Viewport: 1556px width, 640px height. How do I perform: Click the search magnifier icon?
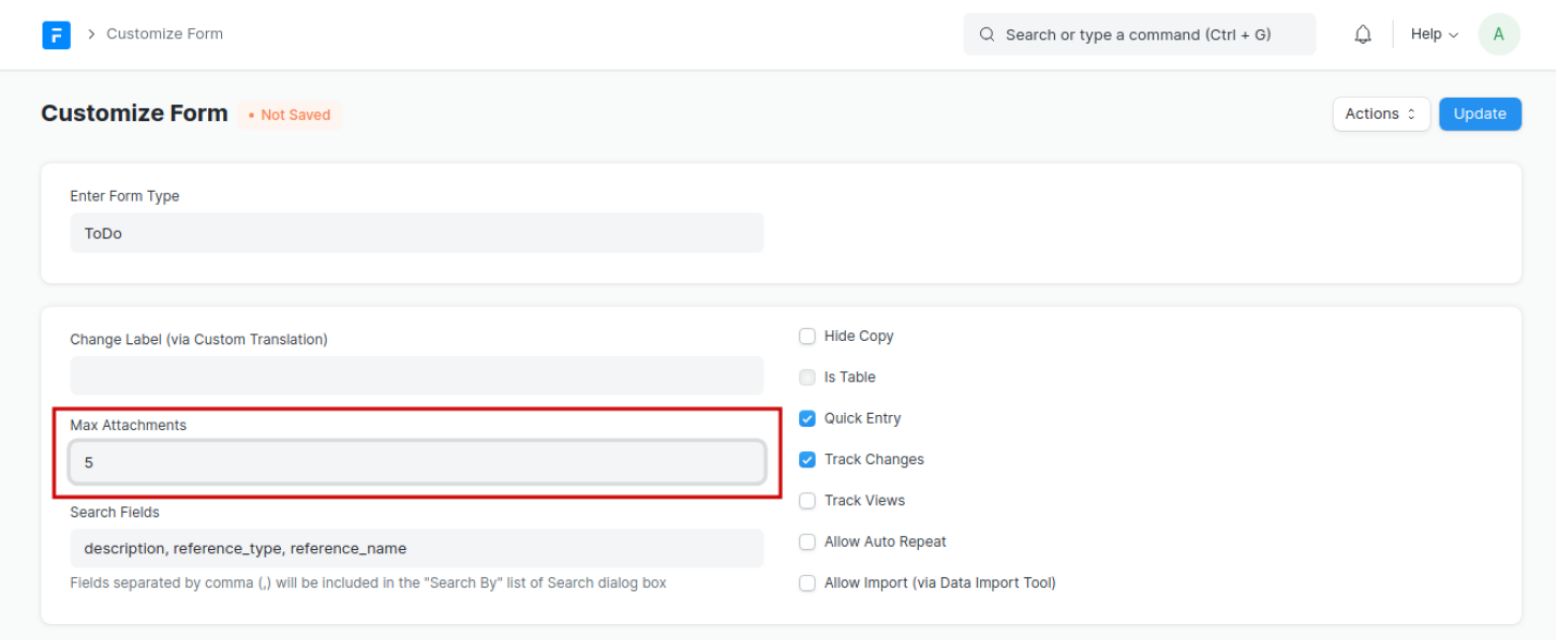pos(987,35)
